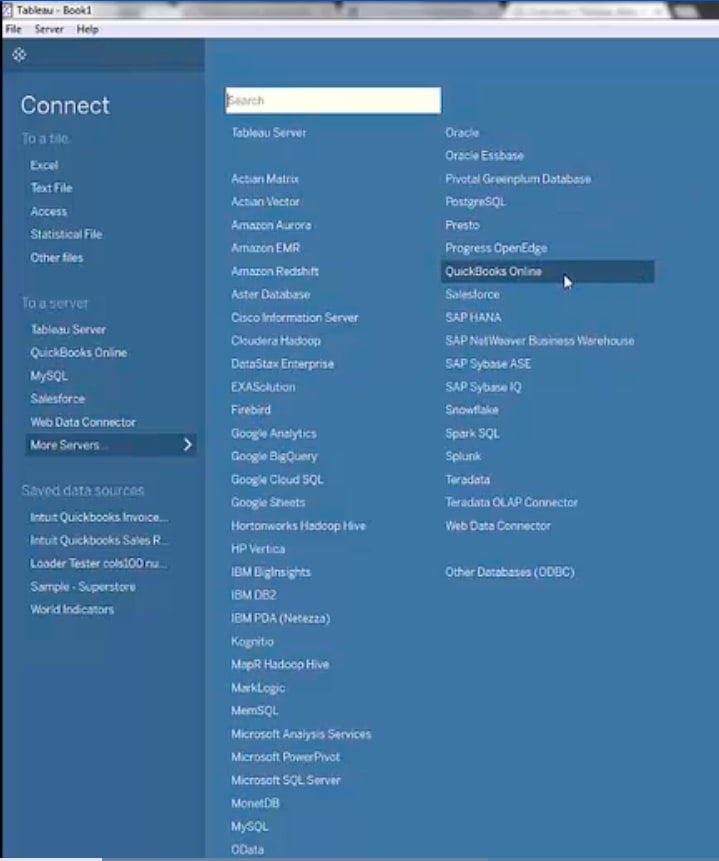Viewport: 719px width, 861px height.
Task: Choose Text File under To a file
Action: [x=51, y=188]
